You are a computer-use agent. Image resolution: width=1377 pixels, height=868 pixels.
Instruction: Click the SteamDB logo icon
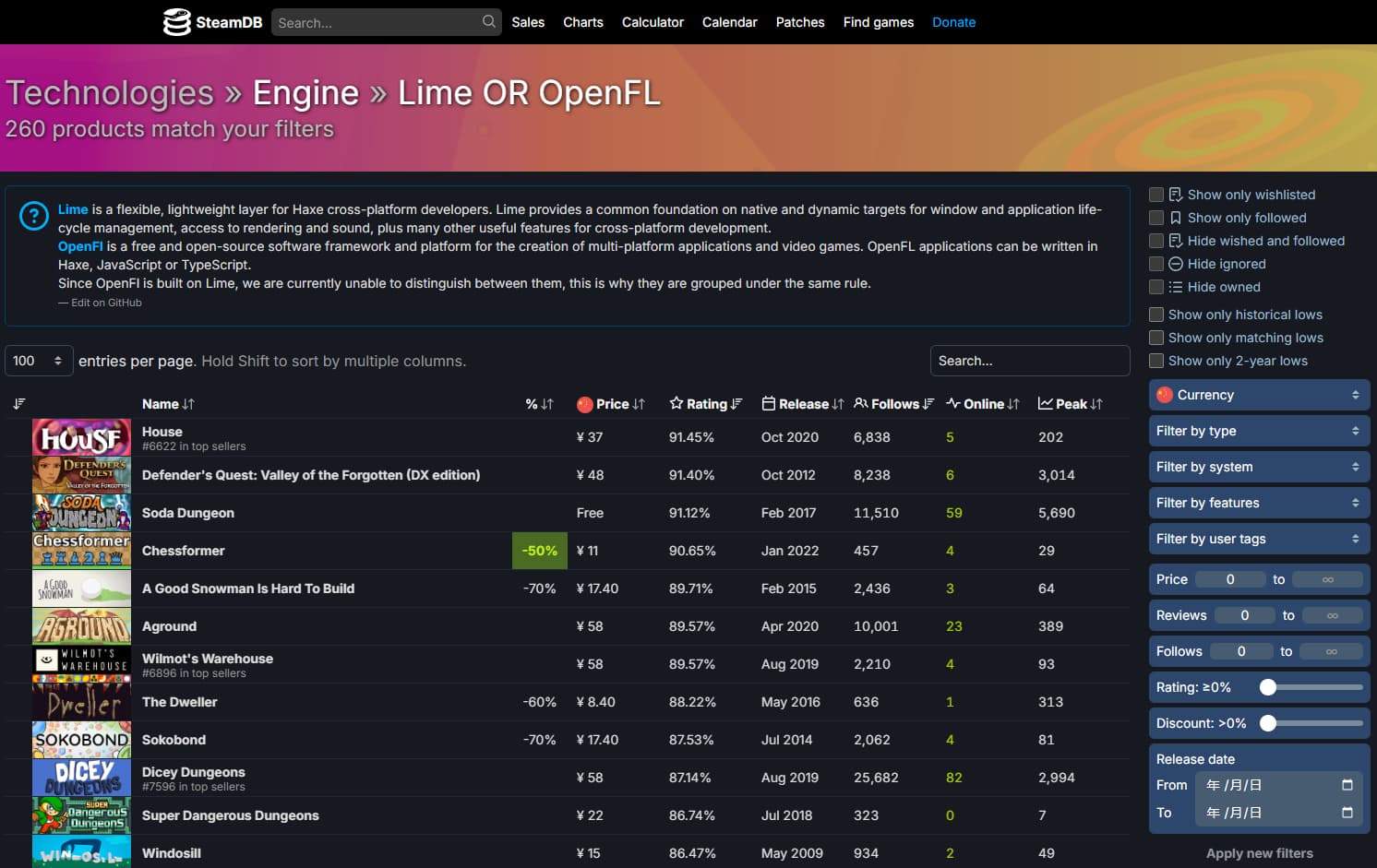point(176,22)
